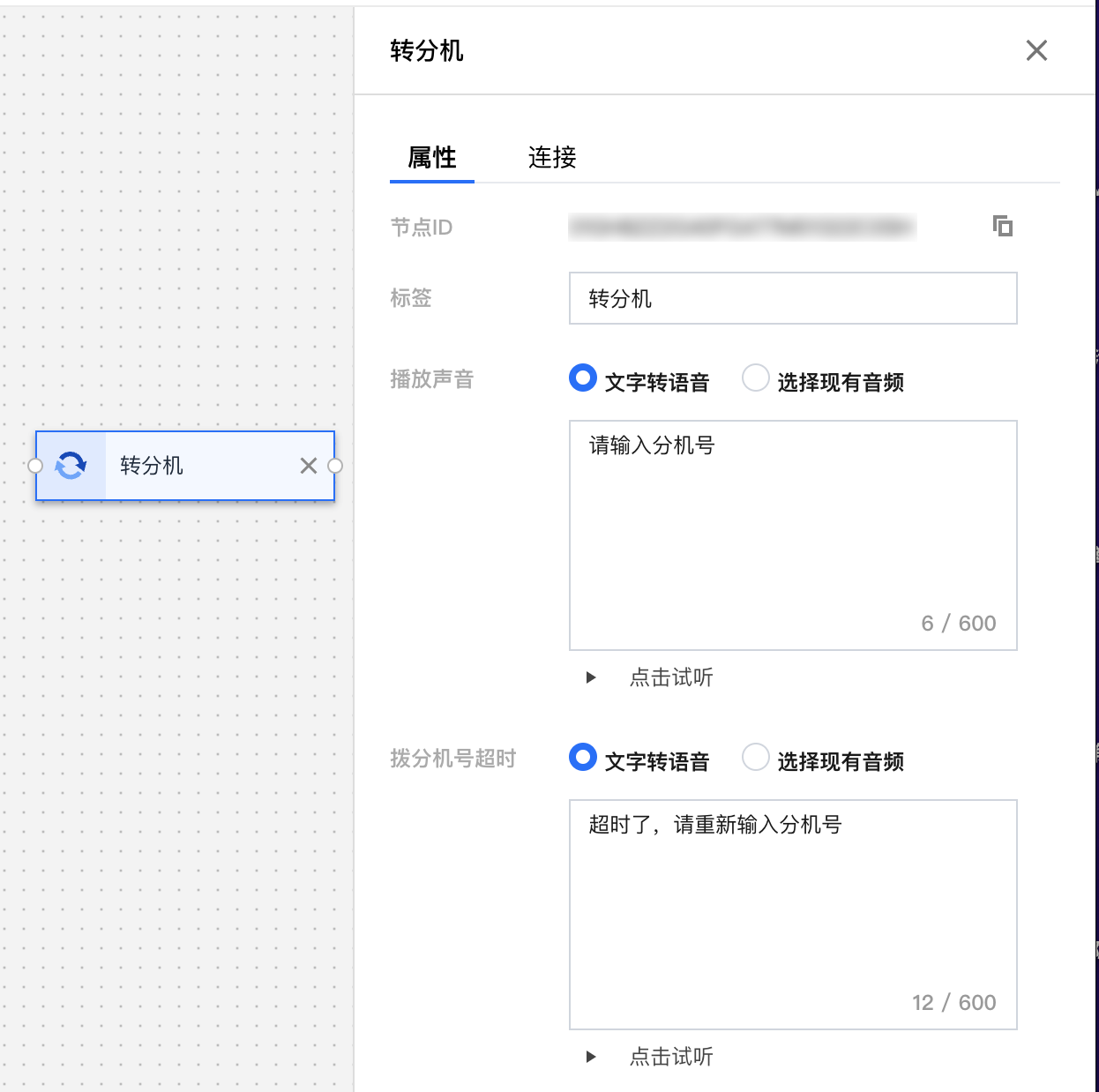Click the 标签 input field containing 转分机
Viewport: 1099px width, 1092px height.
pyautogui.click(x=793, y=298)
